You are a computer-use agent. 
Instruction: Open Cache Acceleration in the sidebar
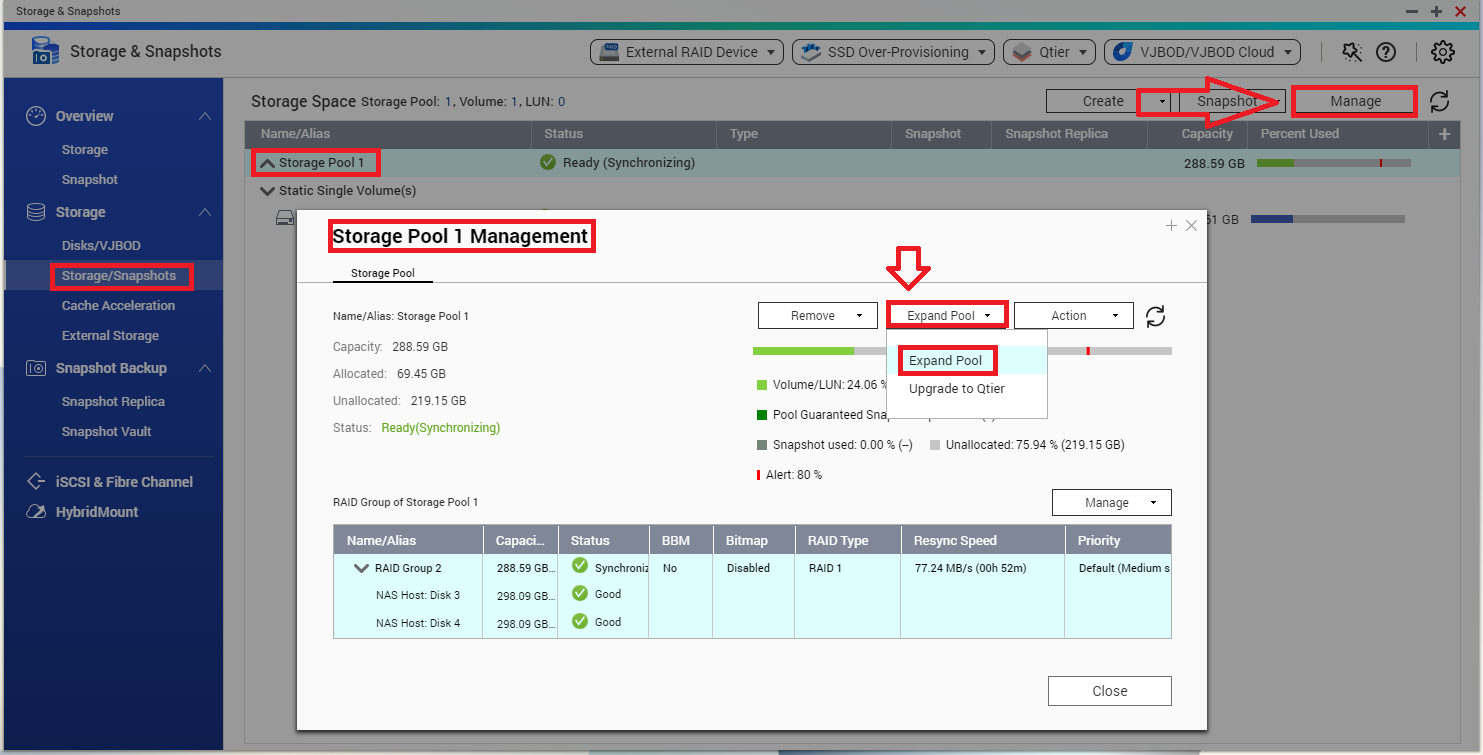tap(118, 306)
